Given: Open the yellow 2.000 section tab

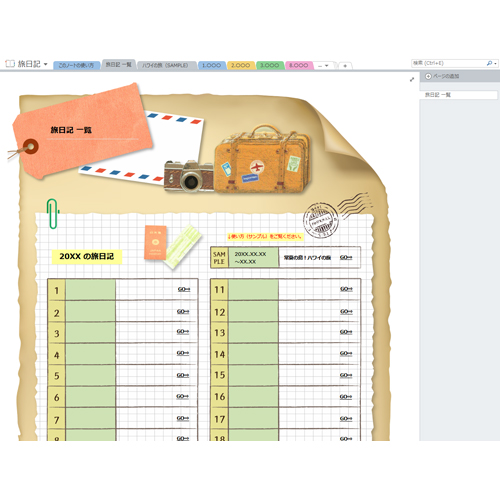Looking at the screenshot, I should pos(240,65).
